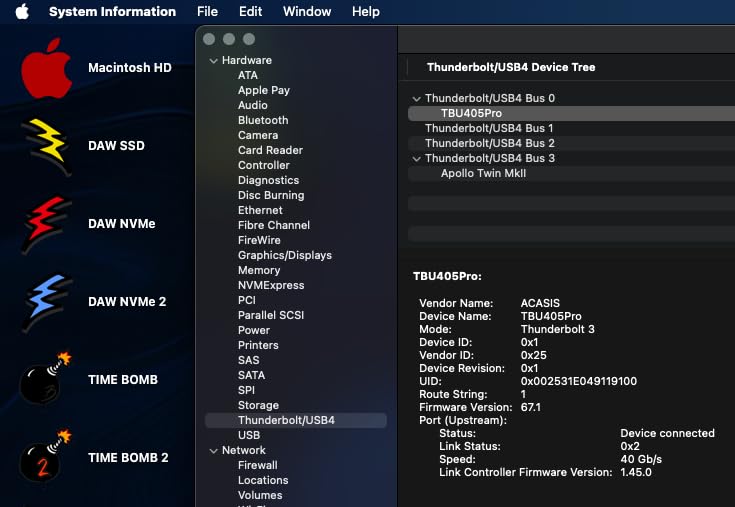Select Controller in the sidebar
Viewport: 735px width, 507px height.
(x=264, y=165)
